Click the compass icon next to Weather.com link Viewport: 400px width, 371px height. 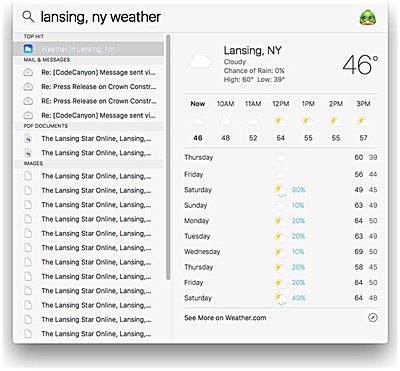373,318
